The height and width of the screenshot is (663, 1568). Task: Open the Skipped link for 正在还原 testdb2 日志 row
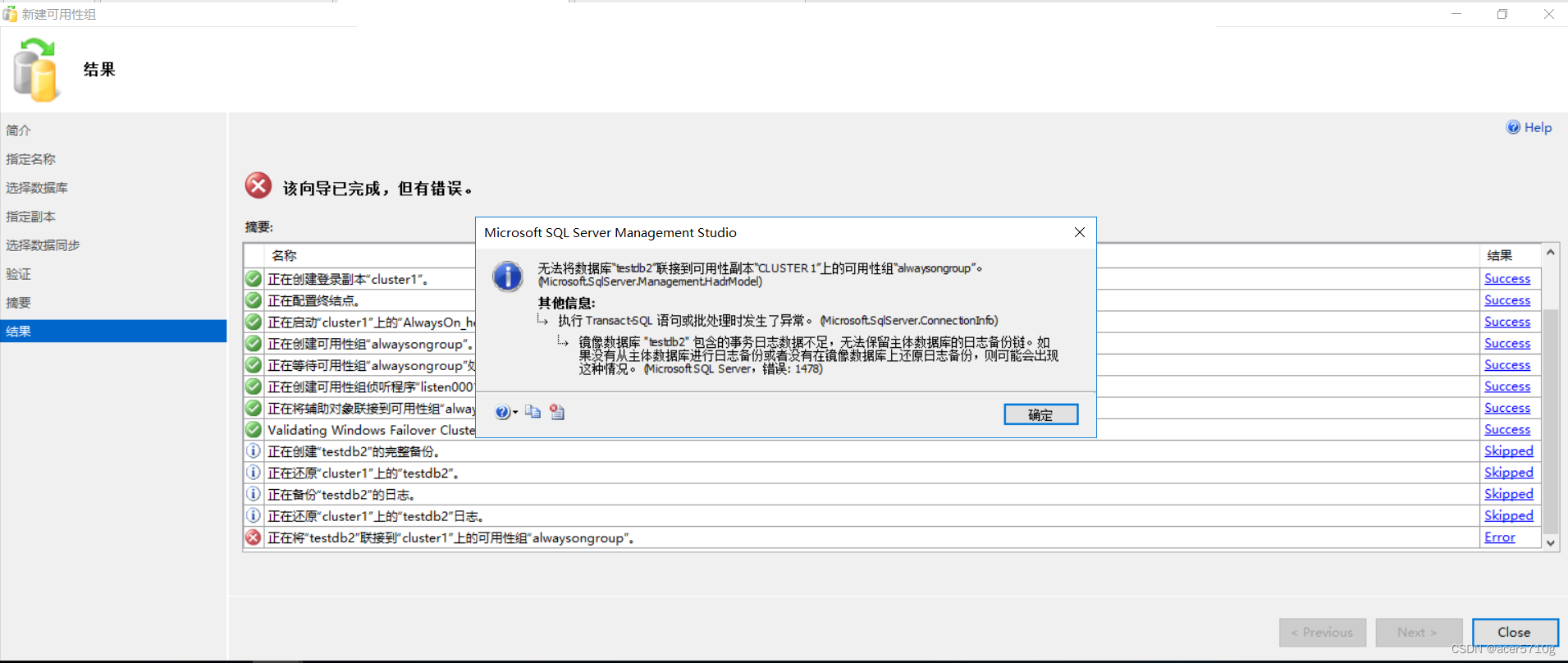click(x=1509, y=515)
